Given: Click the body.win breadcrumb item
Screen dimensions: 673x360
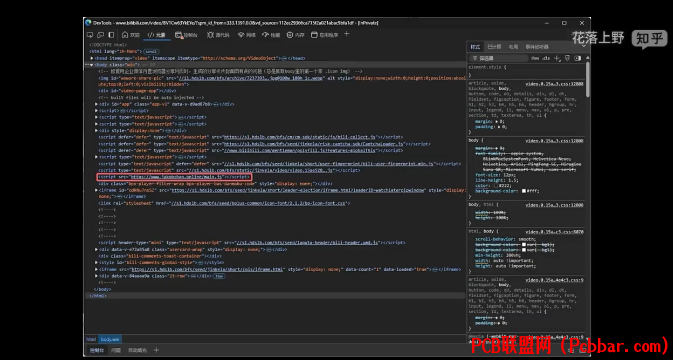Looking at the screenshot, I should click(x=110, y=339).
